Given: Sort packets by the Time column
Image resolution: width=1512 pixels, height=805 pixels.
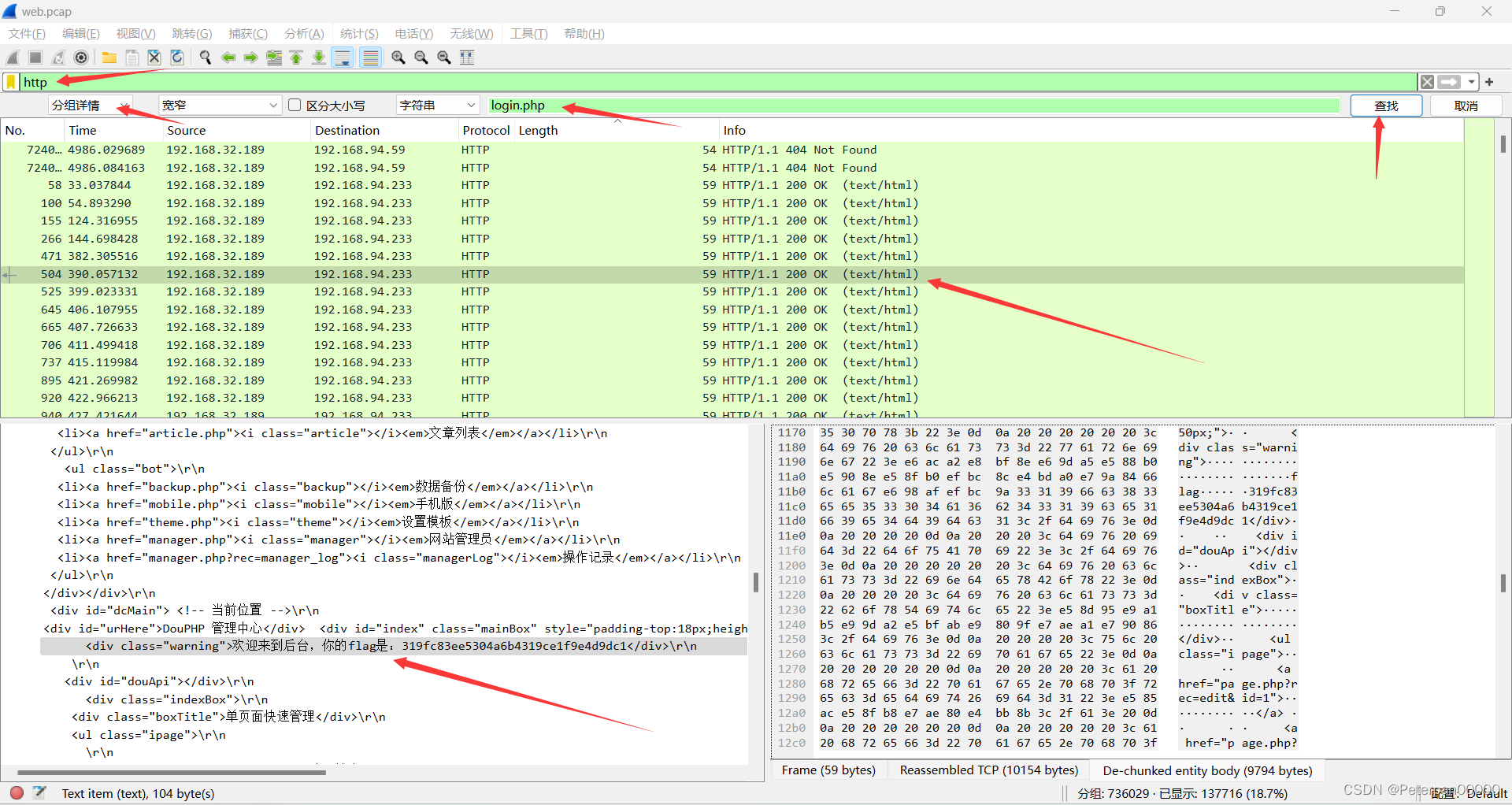Looking at the screenshot, I should (113, 131).
